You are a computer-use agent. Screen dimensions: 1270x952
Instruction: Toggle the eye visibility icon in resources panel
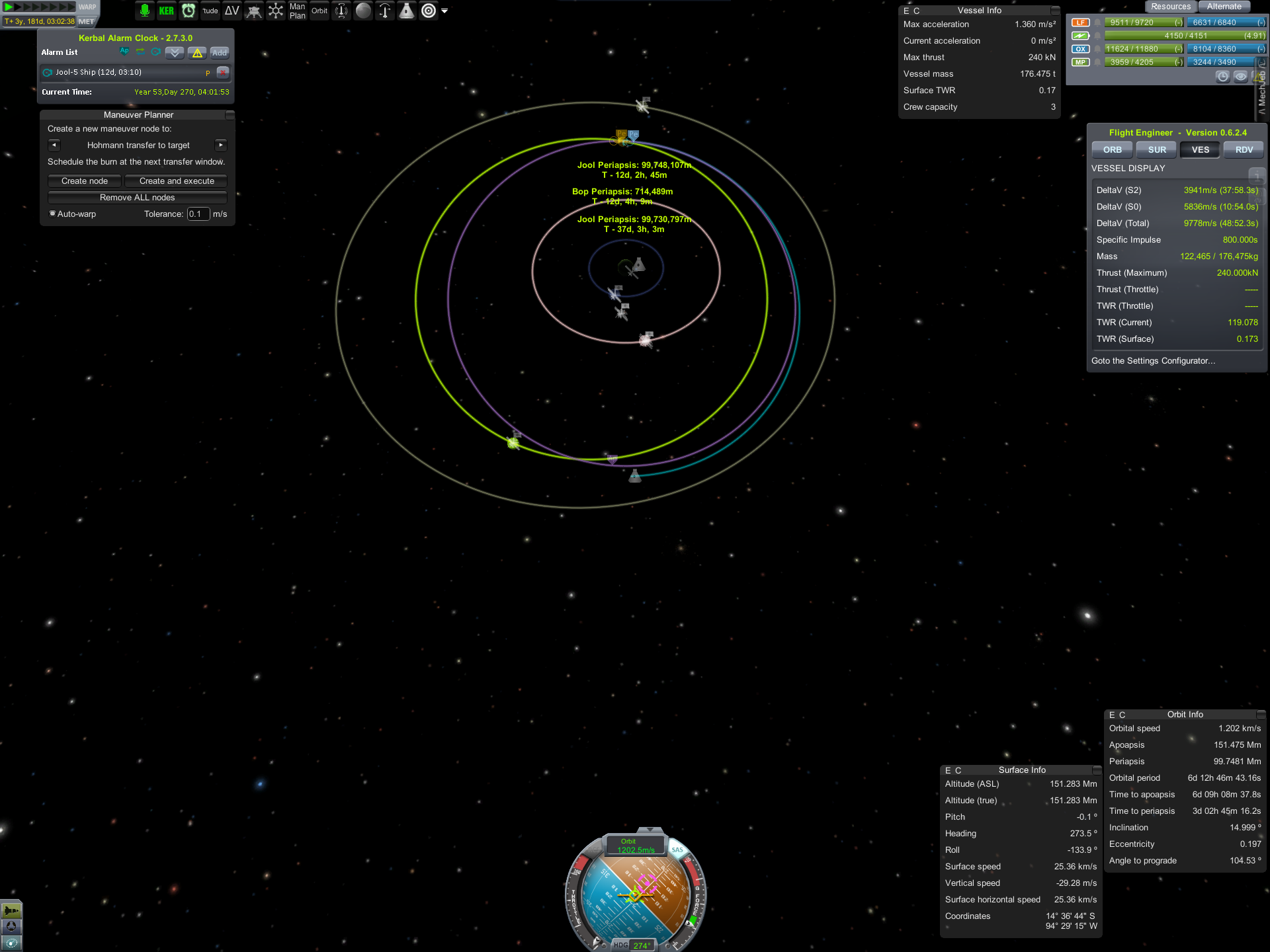pyautogui.click(x=1241, y=77)
